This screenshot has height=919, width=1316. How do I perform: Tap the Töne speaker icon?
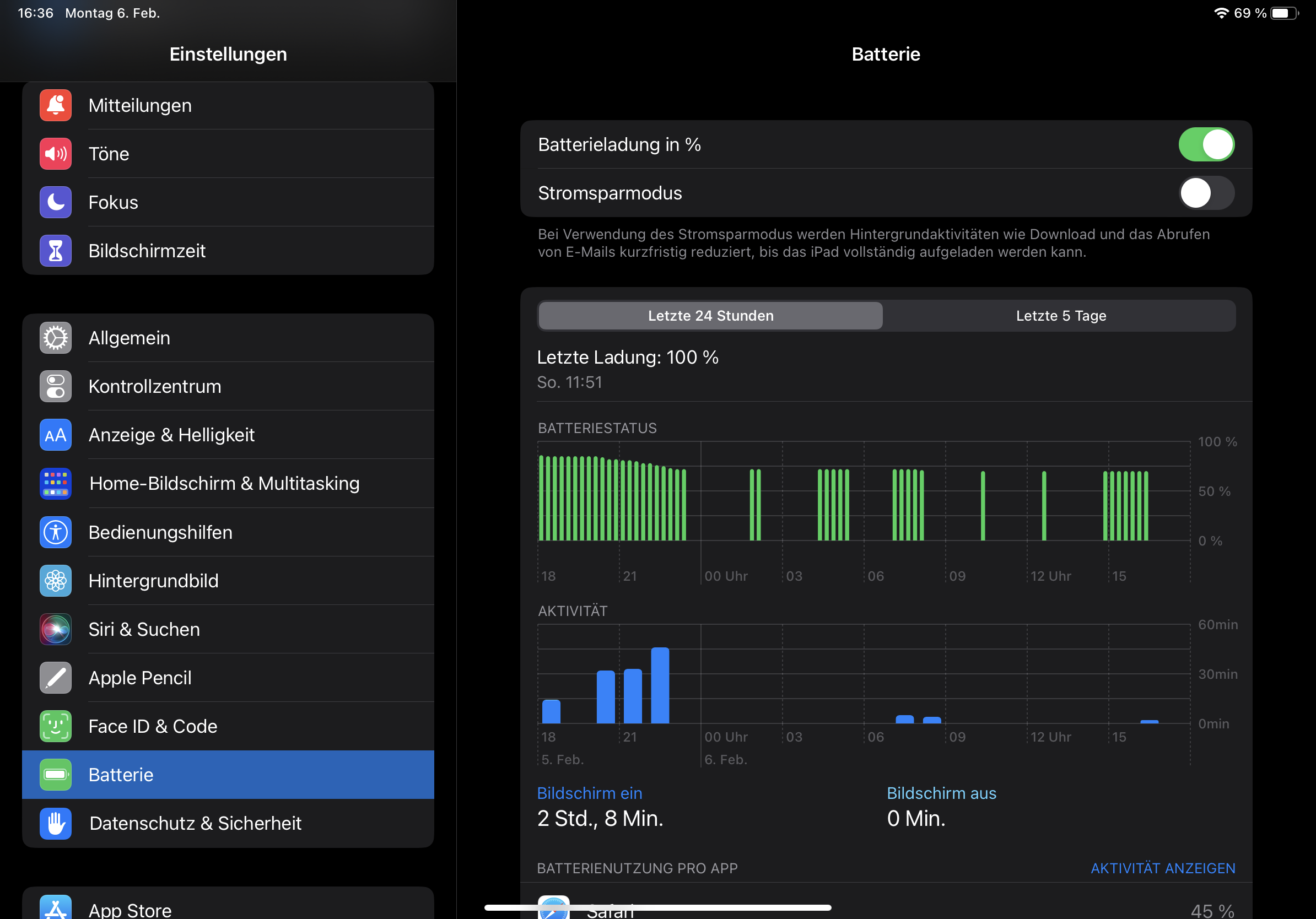[x=56, y=154]
